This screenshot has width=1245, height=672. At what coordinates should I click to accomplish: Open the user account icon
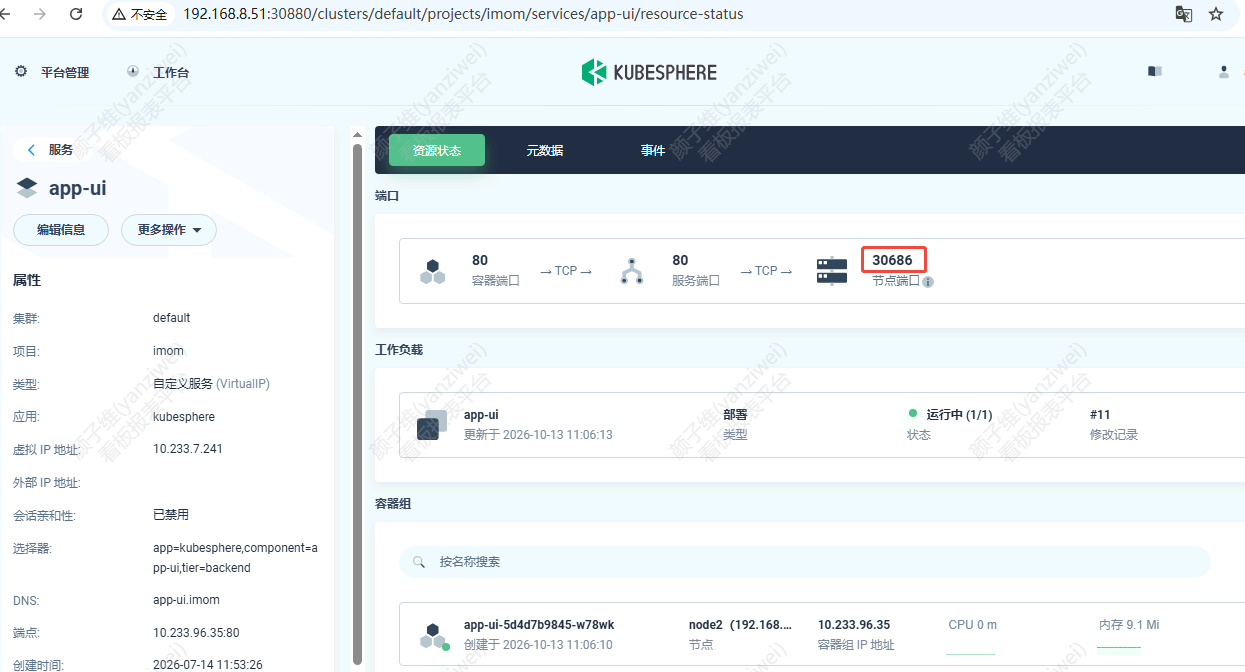(1223, 71)
